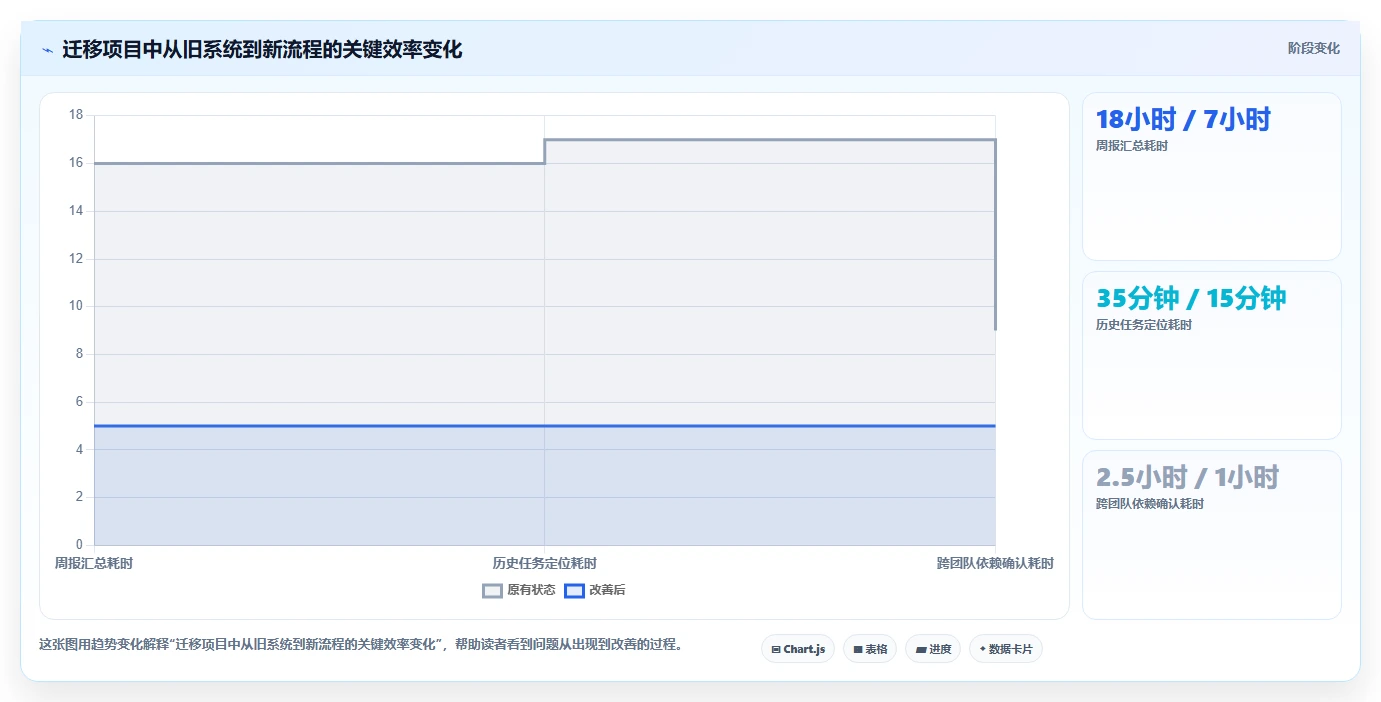This screenshot has width=1381, height=702.
Task: Click the x-axis label 跨团队依赖确认耗时
Action: click(x=995, y=563)
